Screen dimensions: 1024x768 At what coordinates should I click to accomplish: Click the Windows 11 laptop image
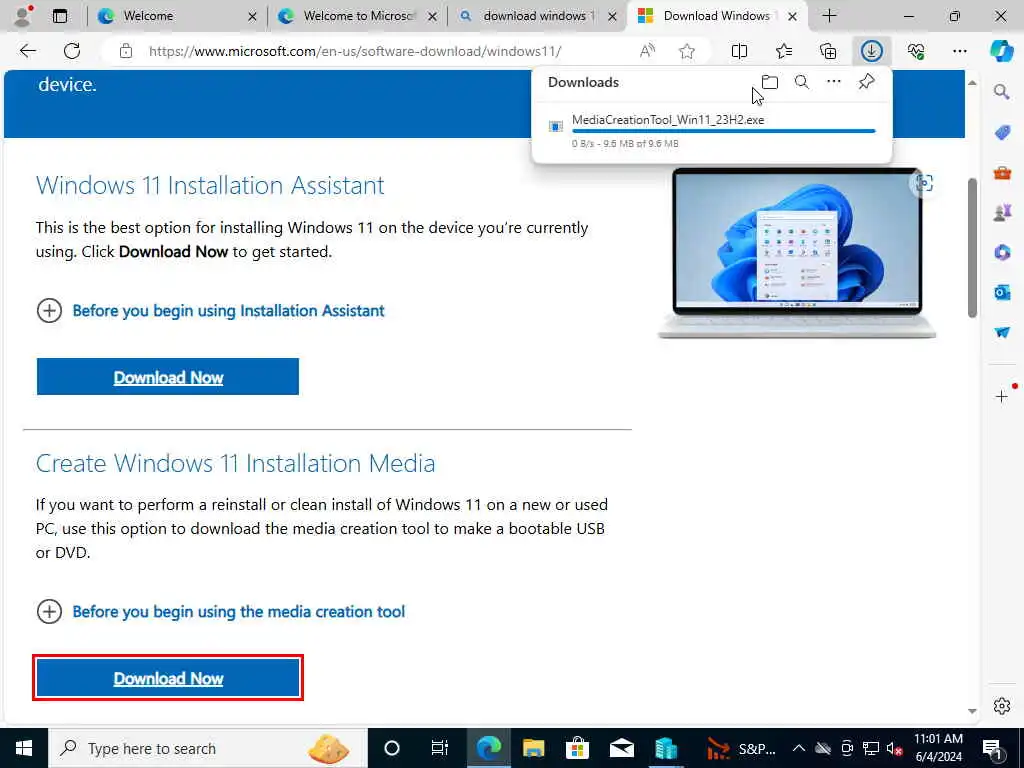[797, 253]
